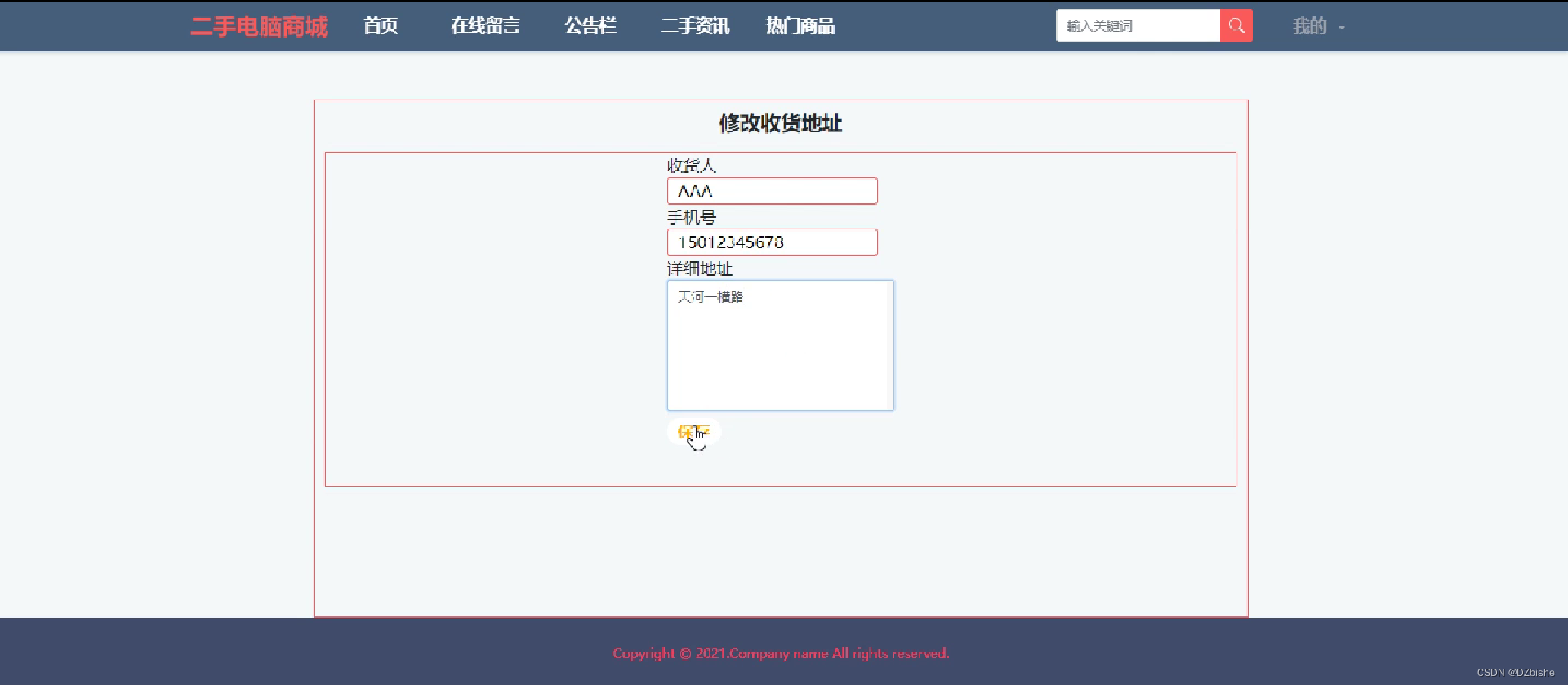Go to the 首页 menu item
Image resolution: width=1568 pixels, height=685 pixels.
(381, 26)
